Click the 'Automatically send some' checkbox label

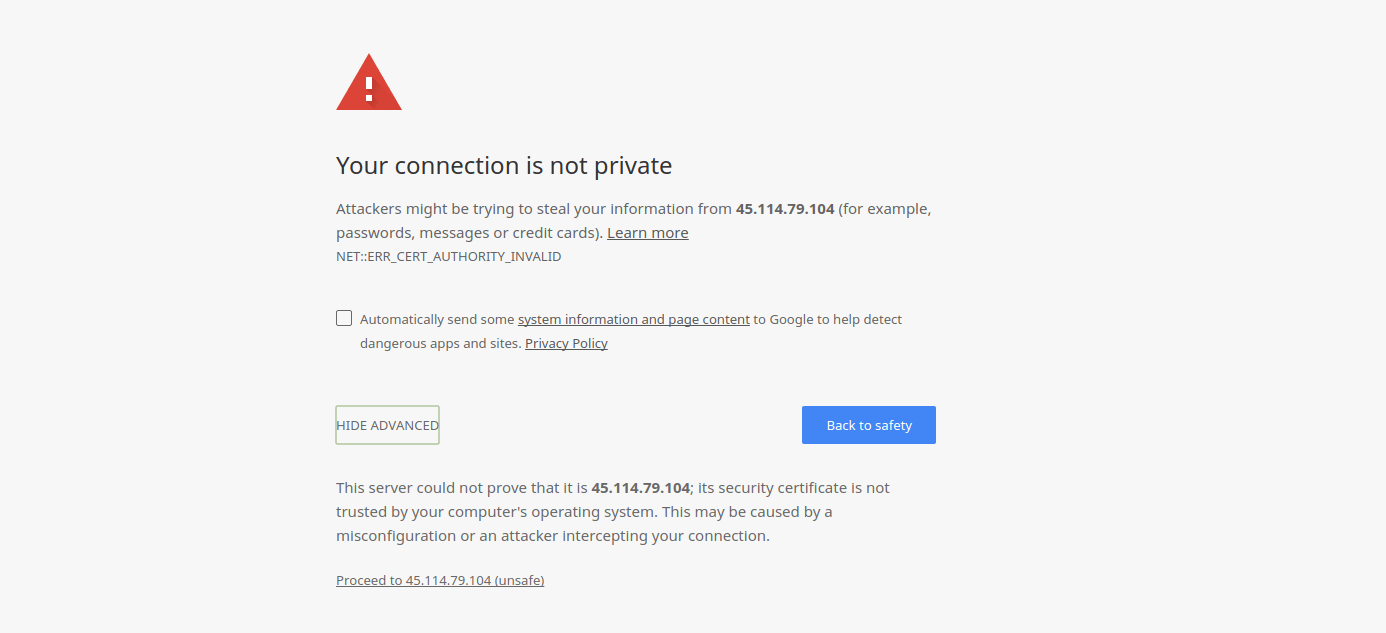click(437, 320)
